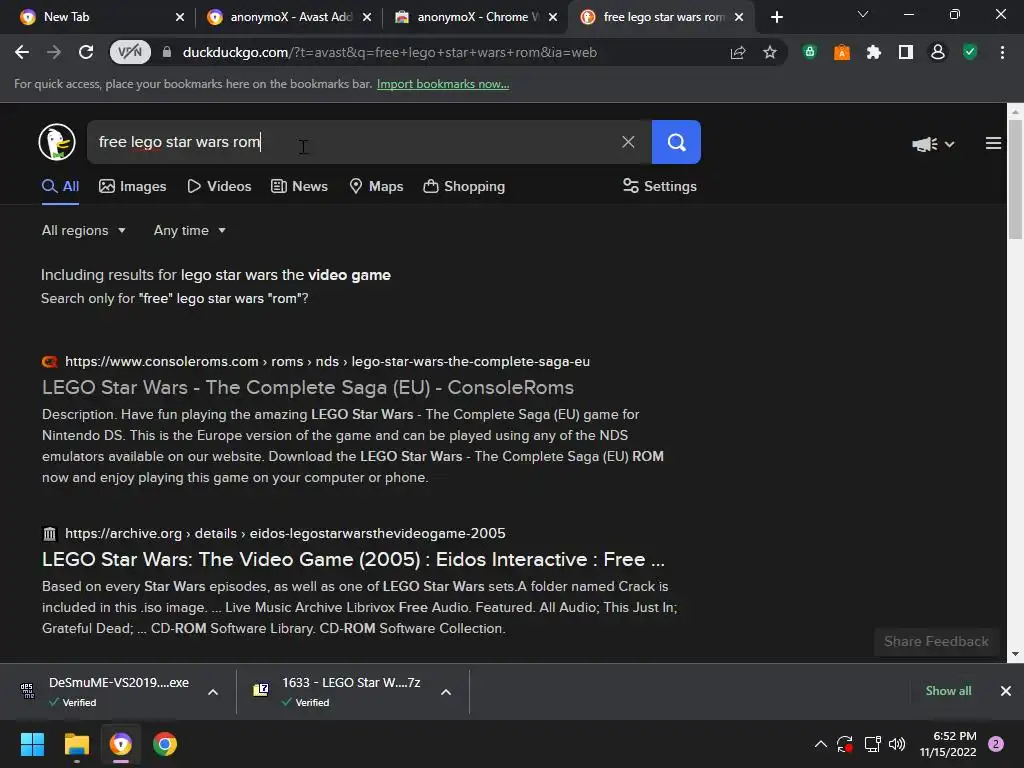Open the orange Avast shopping extension
This screenshot has height=768, width=1024.
842,52
